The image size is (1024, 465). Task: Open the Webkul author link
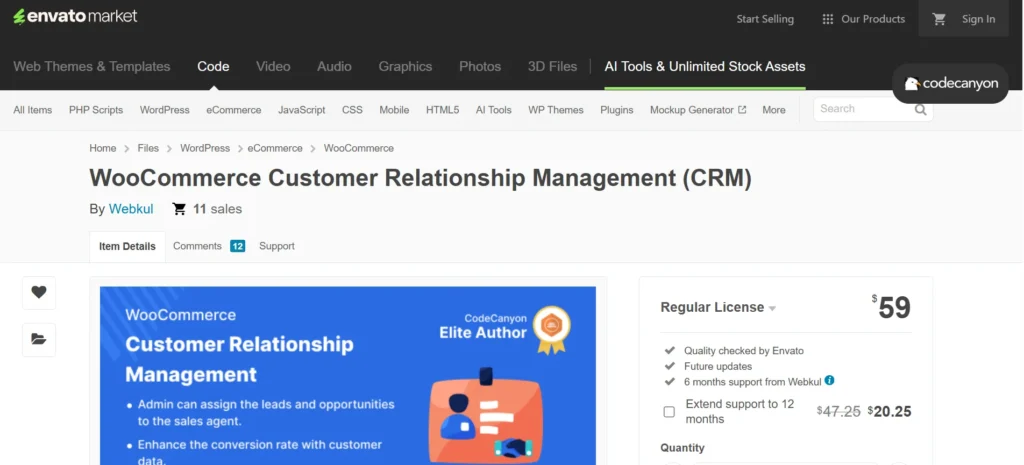(130, 209)
